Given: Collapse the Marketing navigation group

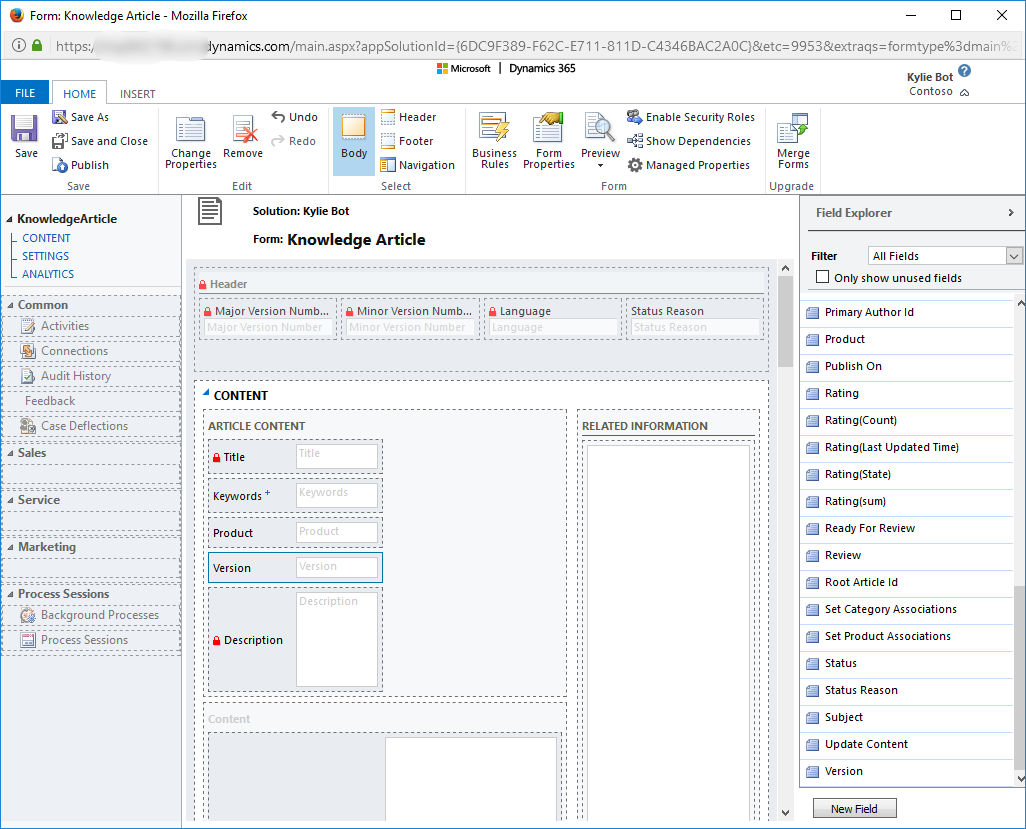Looking at the screenshot, I should click(10, 547).
